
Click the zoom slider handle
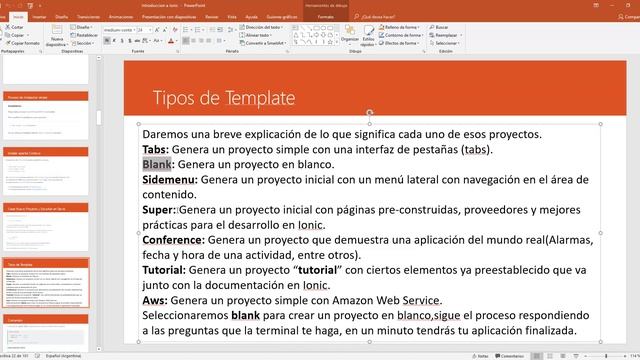[x=606, y=356]
